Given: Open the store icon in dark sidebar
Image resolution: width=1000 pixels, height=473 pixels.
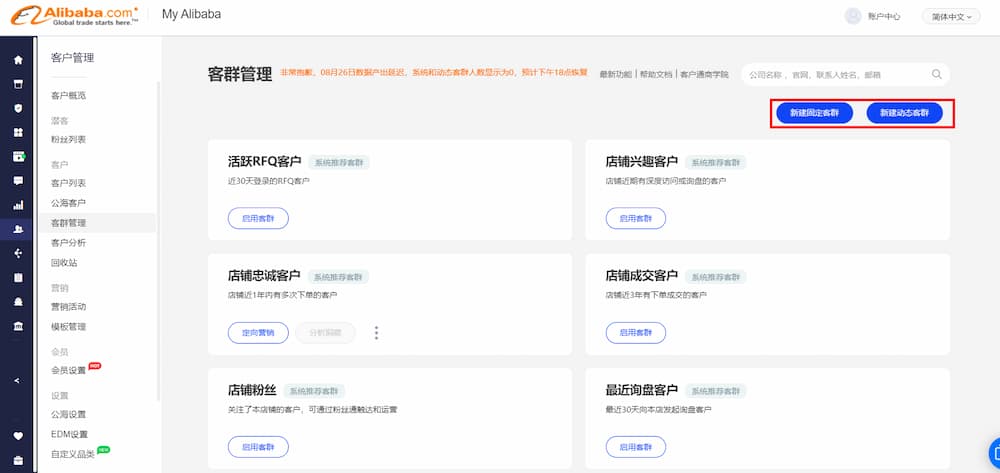Looking at the screenshot, I should (x=18, y=84).
